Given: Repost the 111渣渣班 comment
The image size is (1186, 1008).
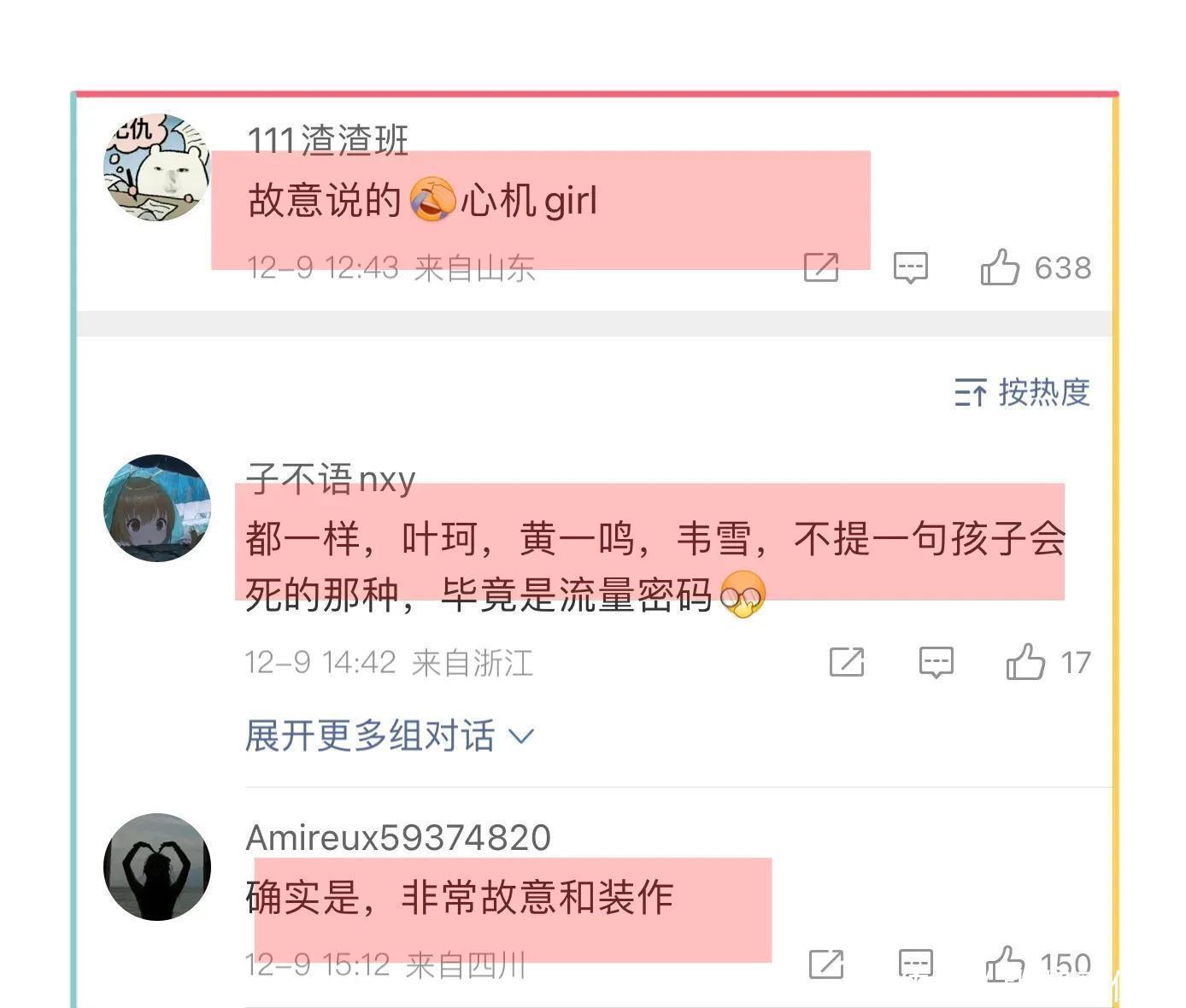Looking at the screenshot, I should point(821,267).
